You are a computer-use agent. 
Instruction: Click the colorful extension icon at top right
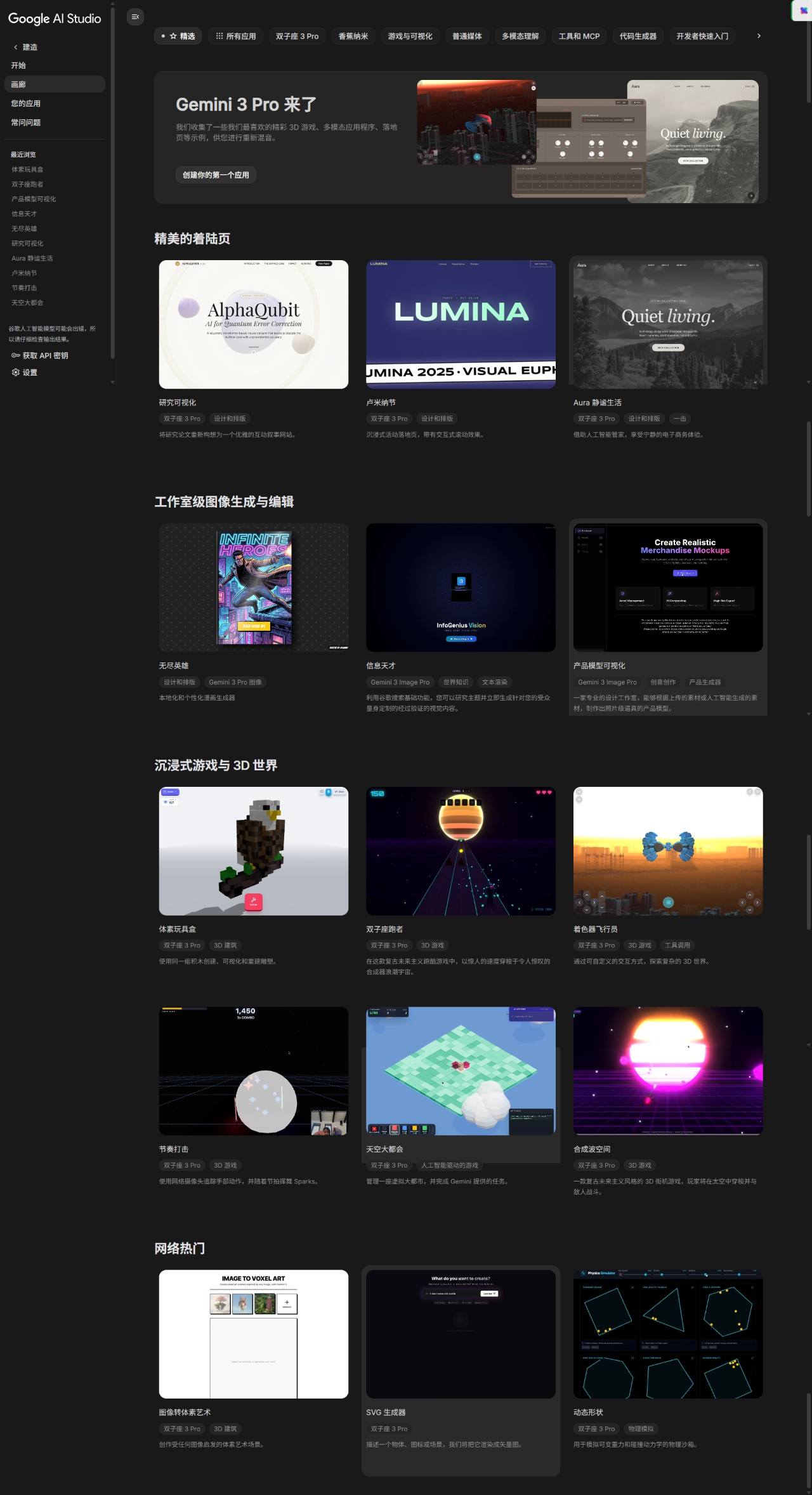point(804,10)
